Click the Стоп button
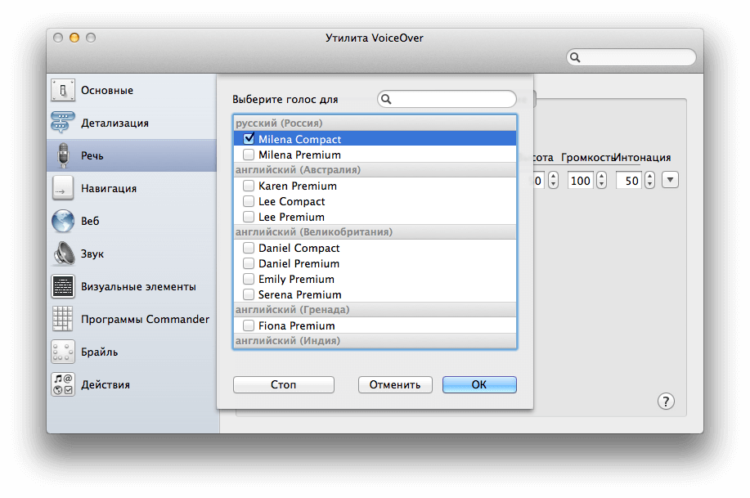 coord(284,385)
